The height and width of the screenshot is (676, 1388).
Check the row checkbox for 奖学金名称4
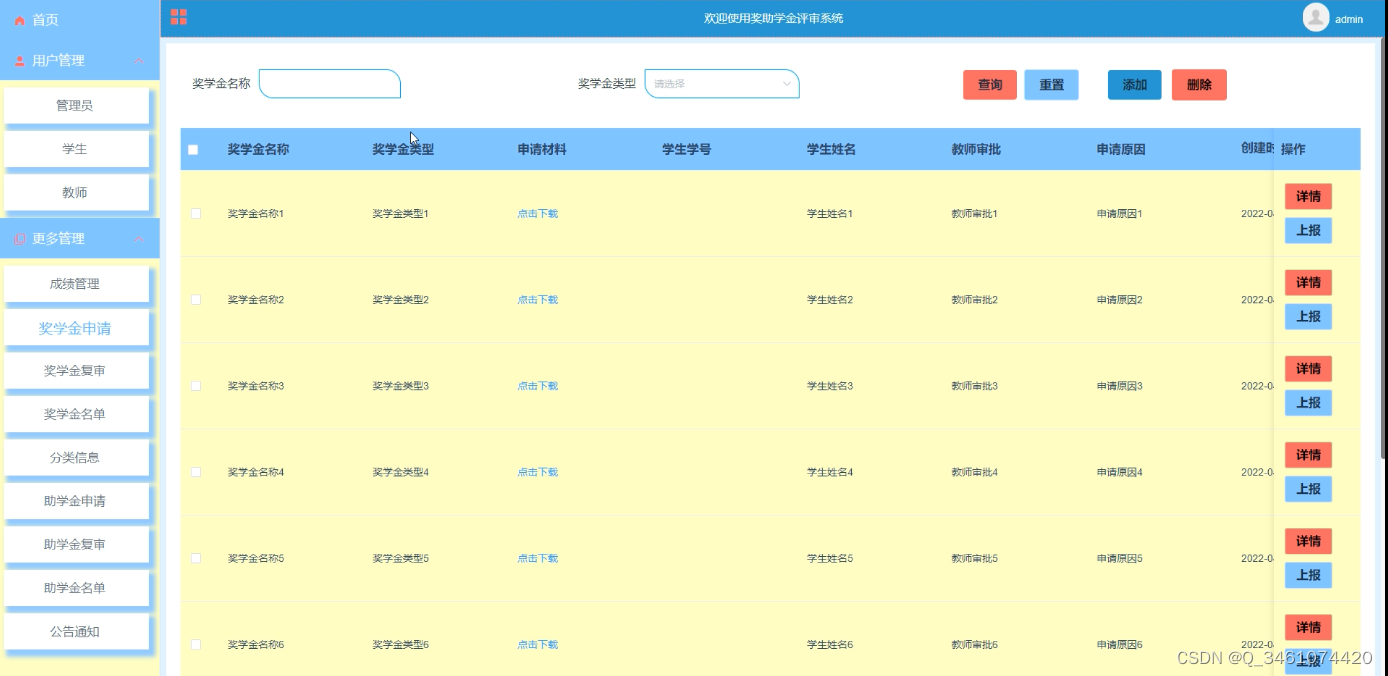click(x=196, y=472)
